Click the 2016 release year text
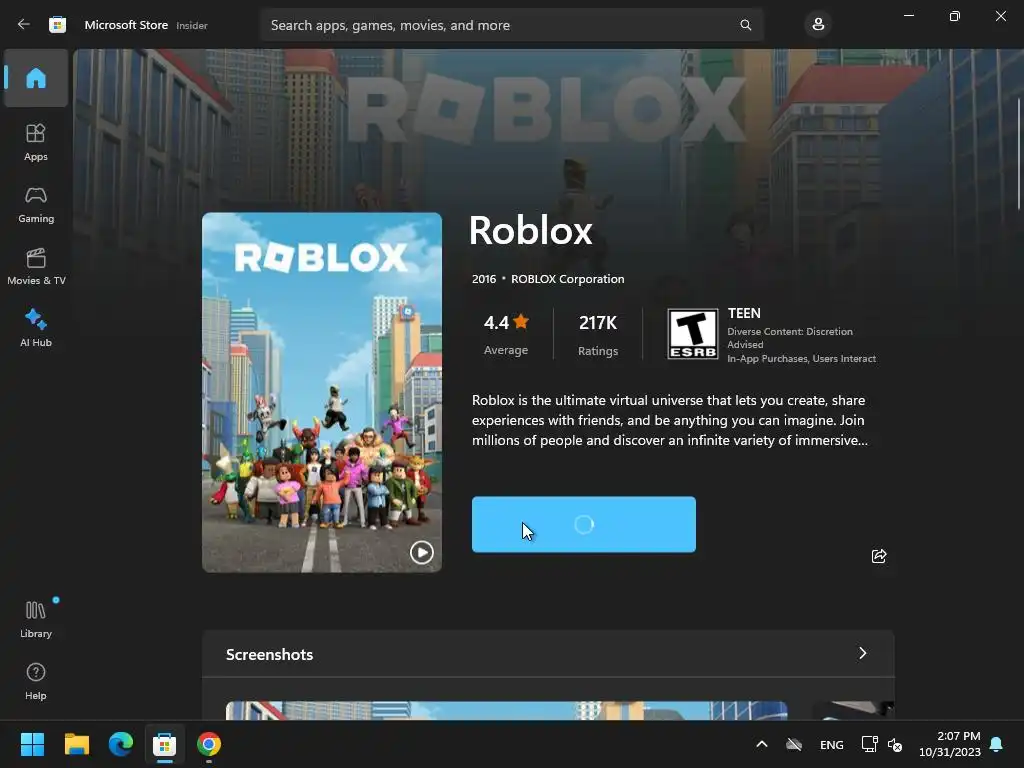This screenshot has width=1024, height=768. 484,279
